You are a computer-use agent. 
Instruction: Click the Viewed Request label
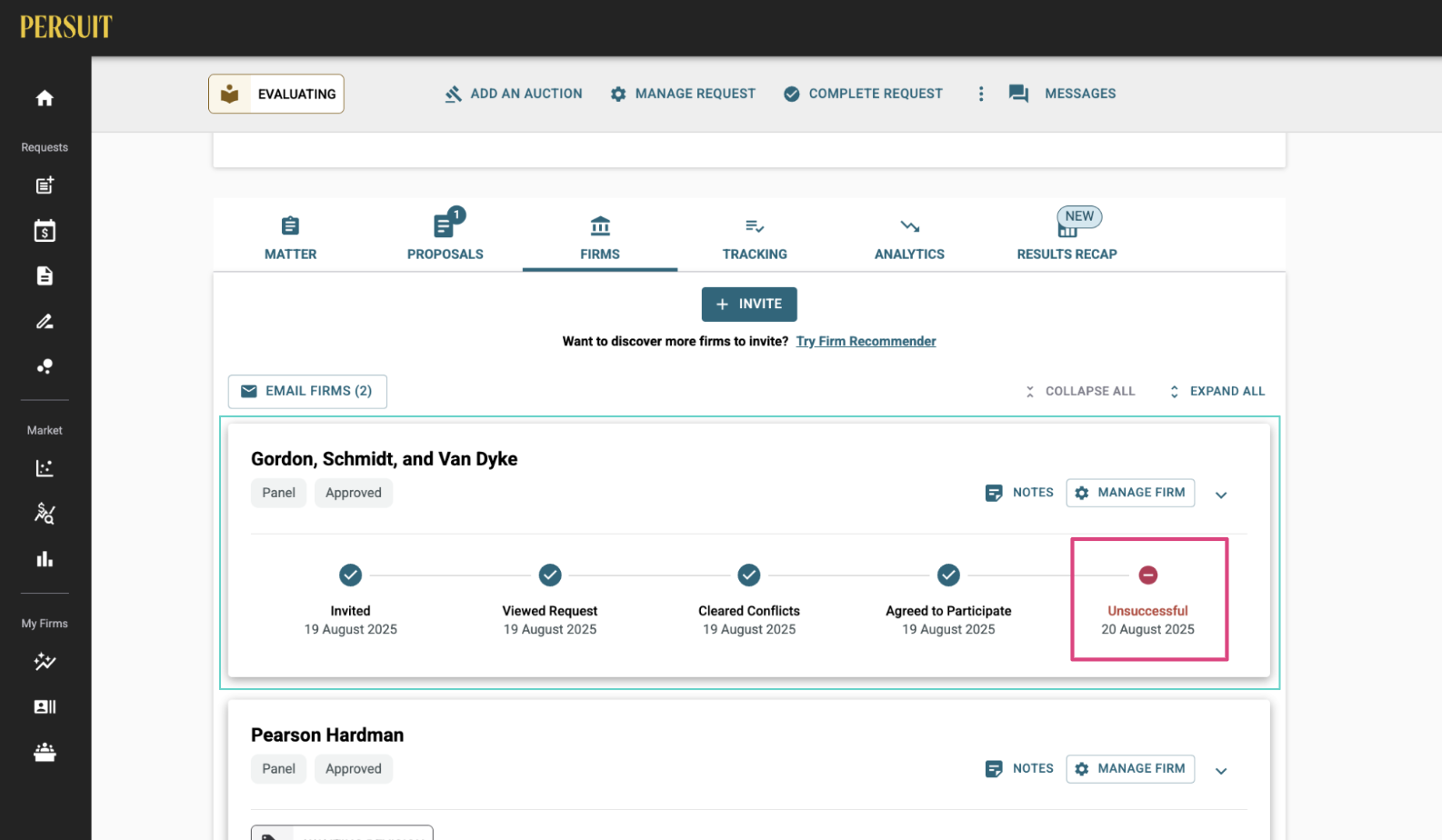550,611
